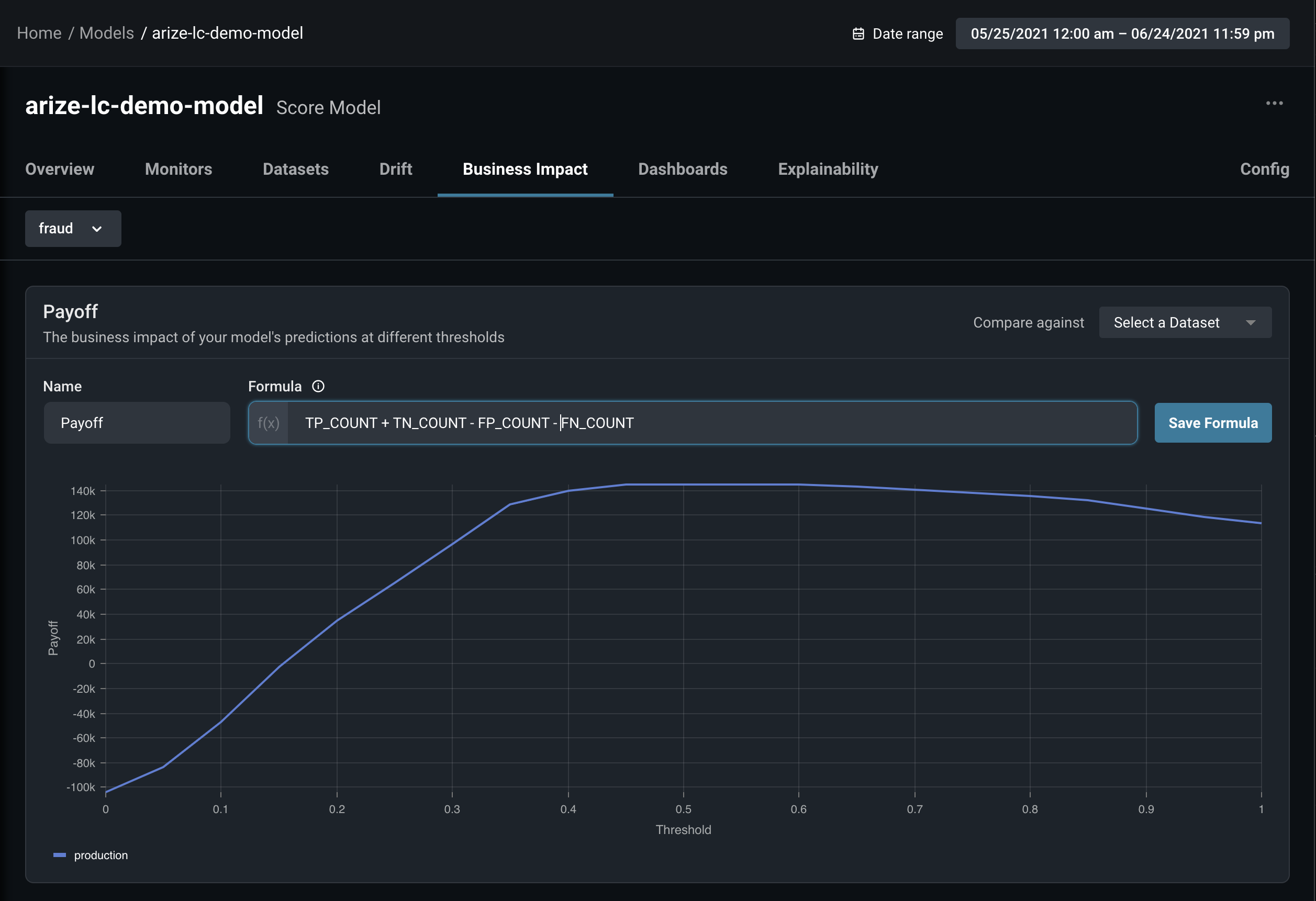Expand the Select a Dataset dropdown
Viewport: 1316px width, 901px height.
click(1185, 323)
